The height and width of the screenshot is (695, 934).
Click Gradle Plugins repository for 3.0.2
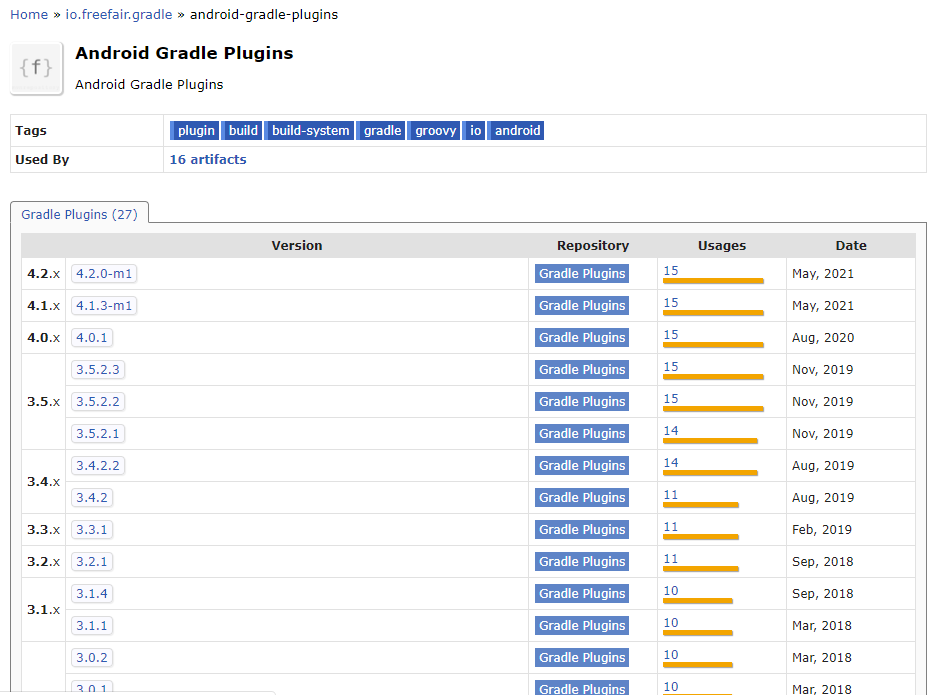pos(582,657)
